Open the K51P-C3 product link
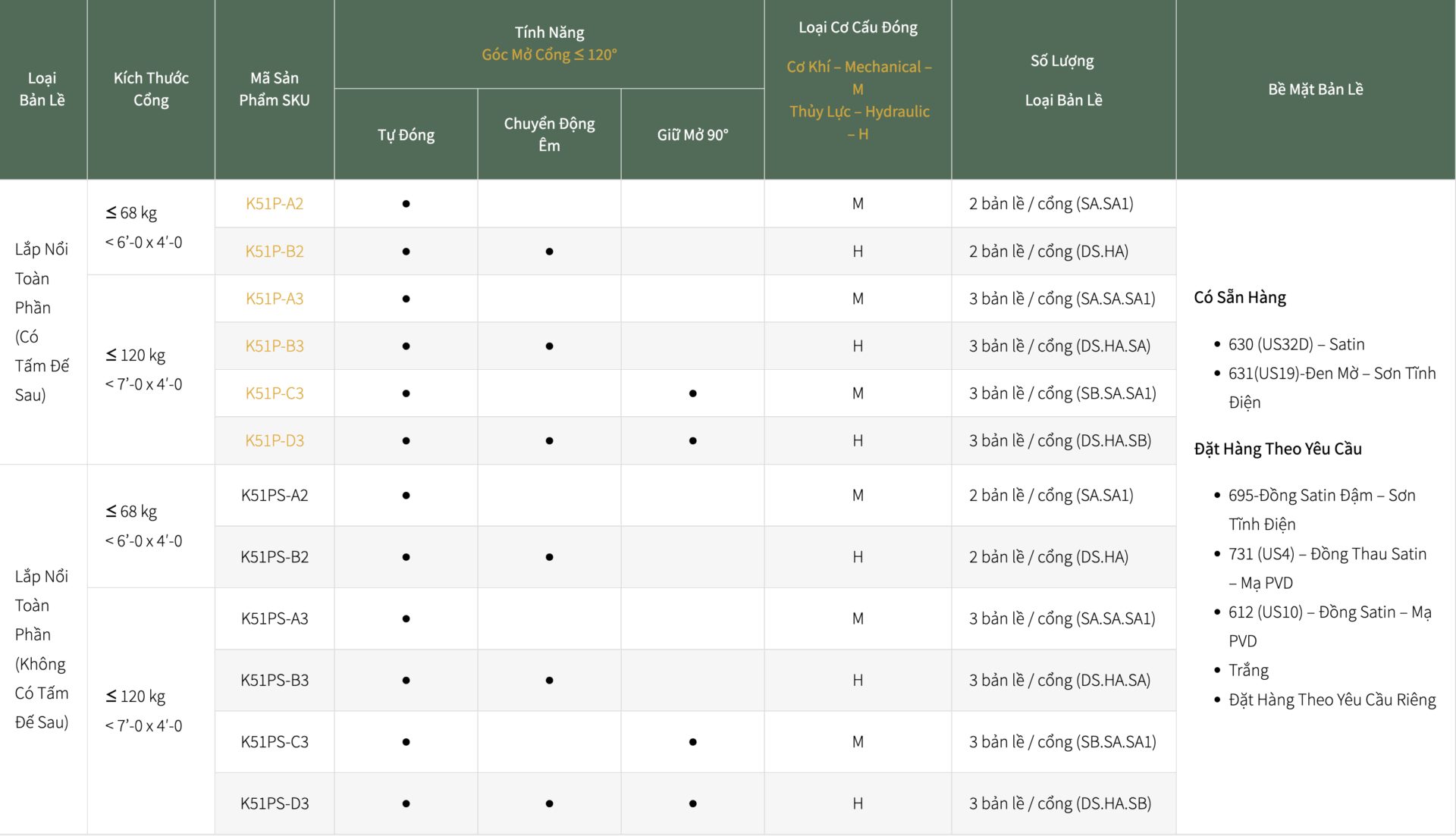 point(274,393)
